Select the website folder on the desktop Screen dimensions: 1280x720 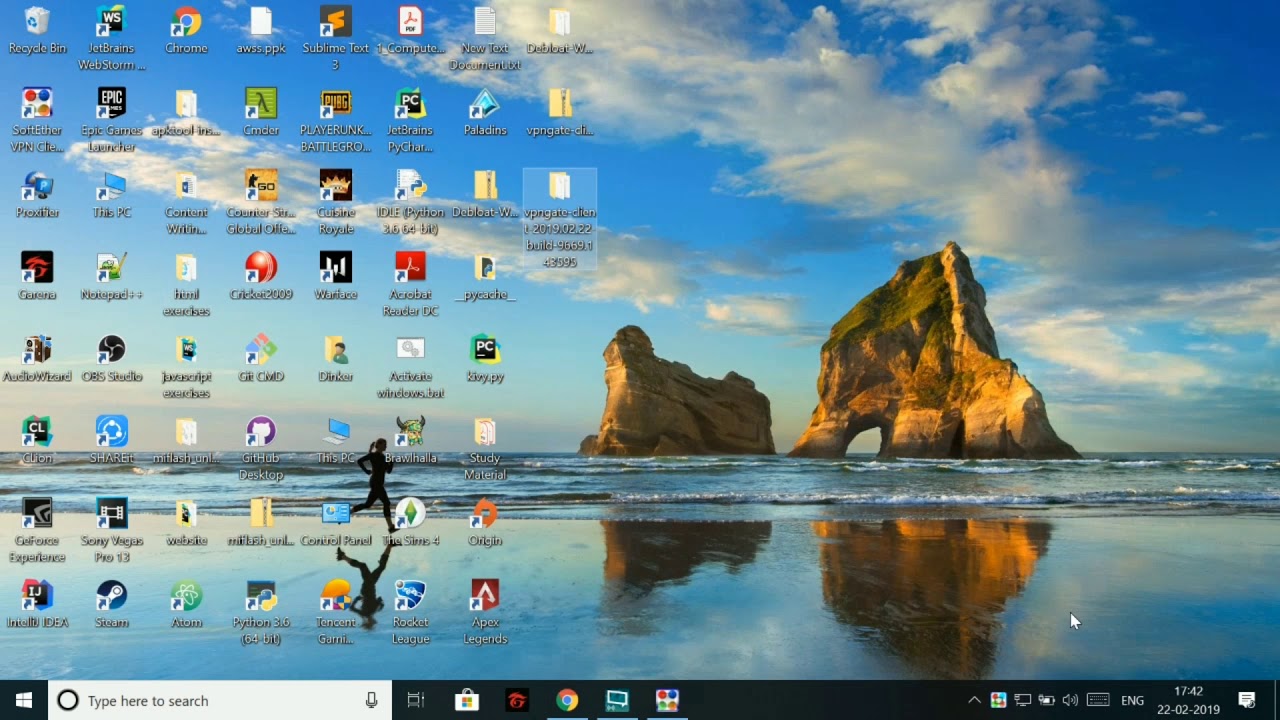click(186, 522)
